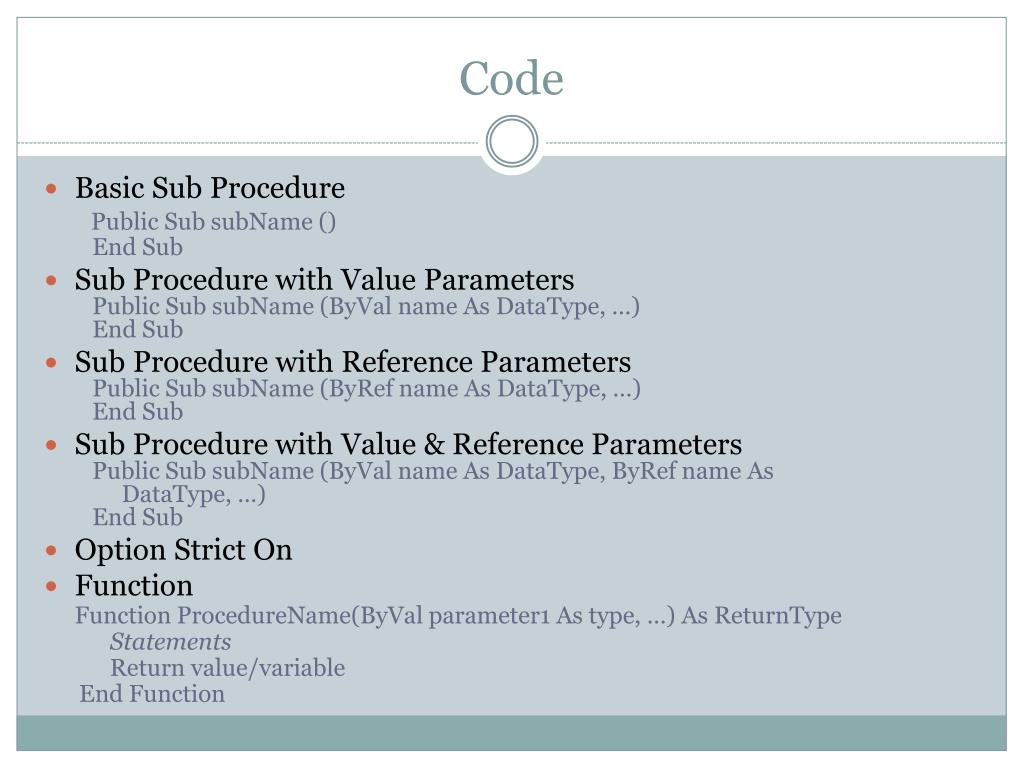This screenshot has height=768, width=1024.
Task: Click the line 'Public Sub subName ()'
Action: (214, 222)
